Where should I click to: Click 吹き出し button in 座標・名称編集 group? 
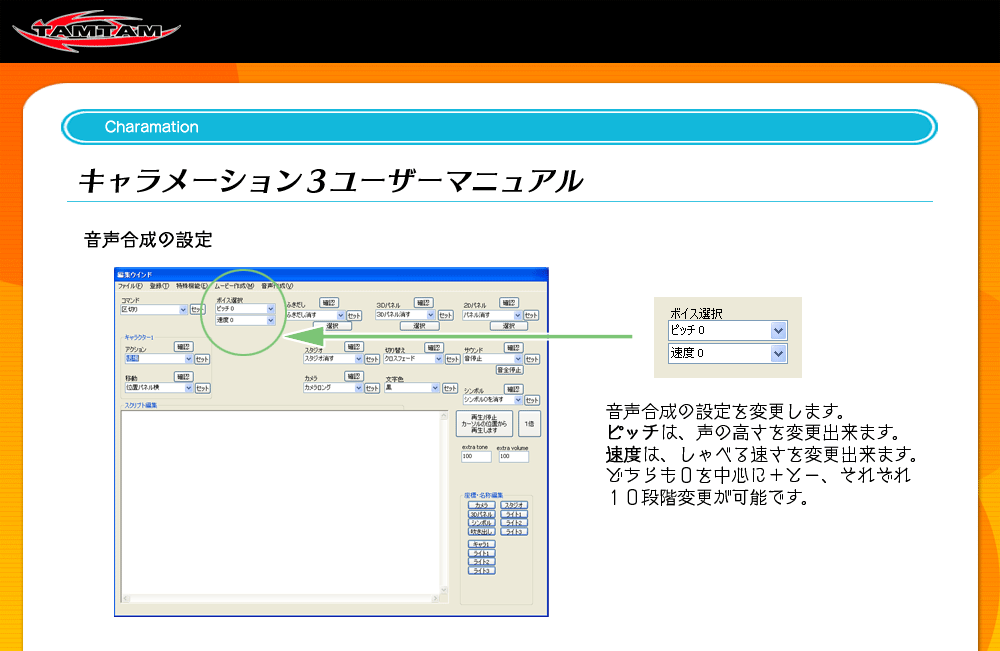point(482,532)
